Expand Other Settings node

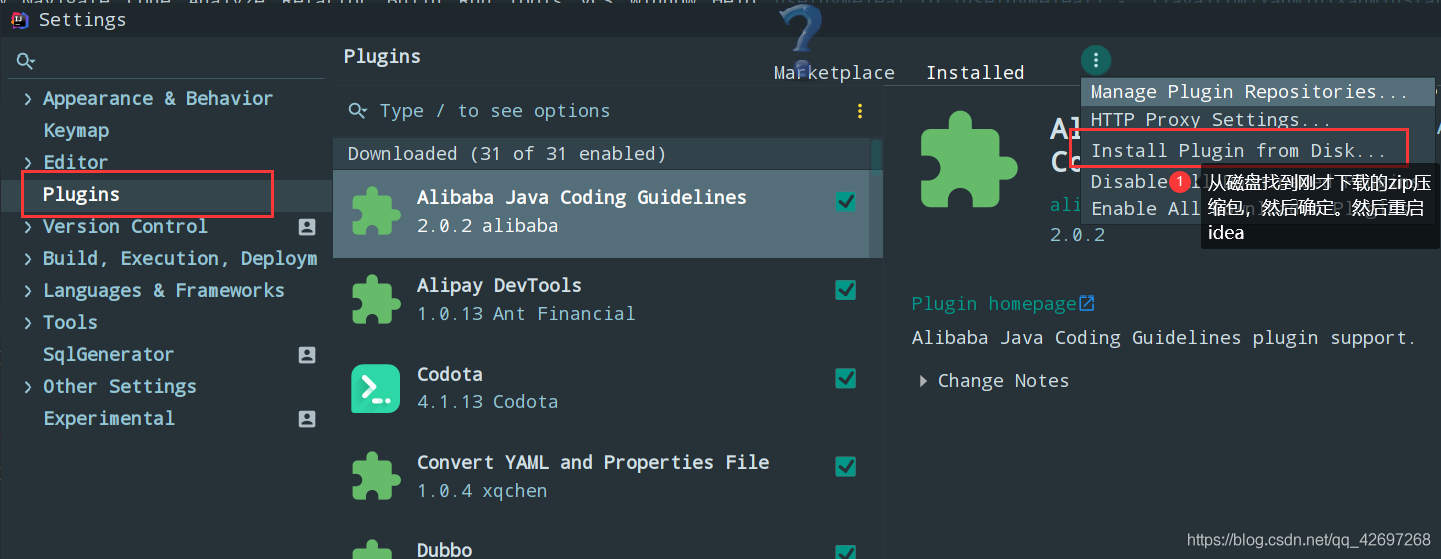tap(28, 387)
